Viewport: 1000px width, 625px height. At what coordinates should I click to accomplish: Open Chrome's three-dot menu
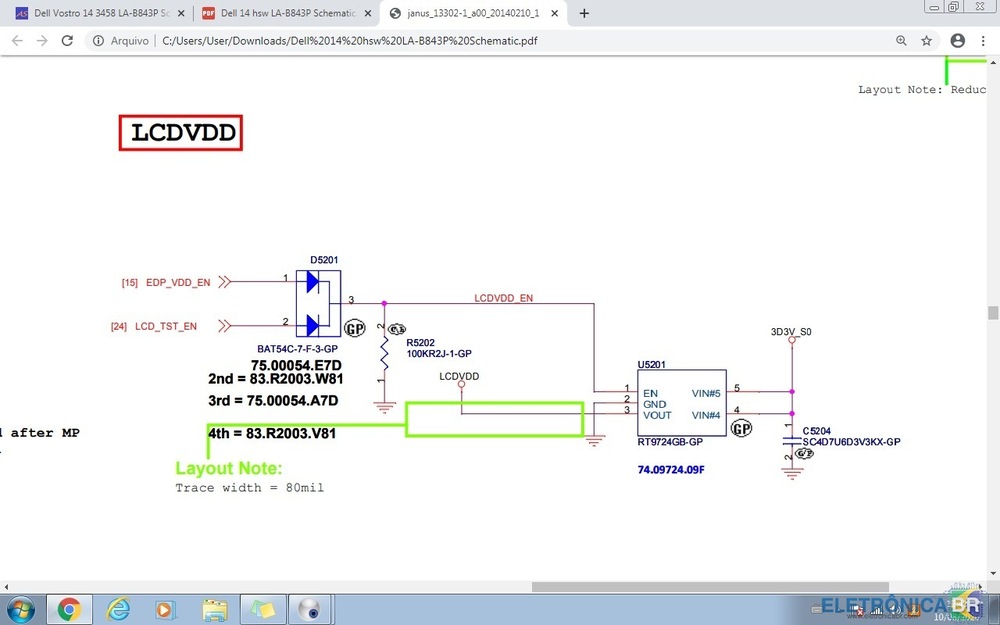pos(985,41)
